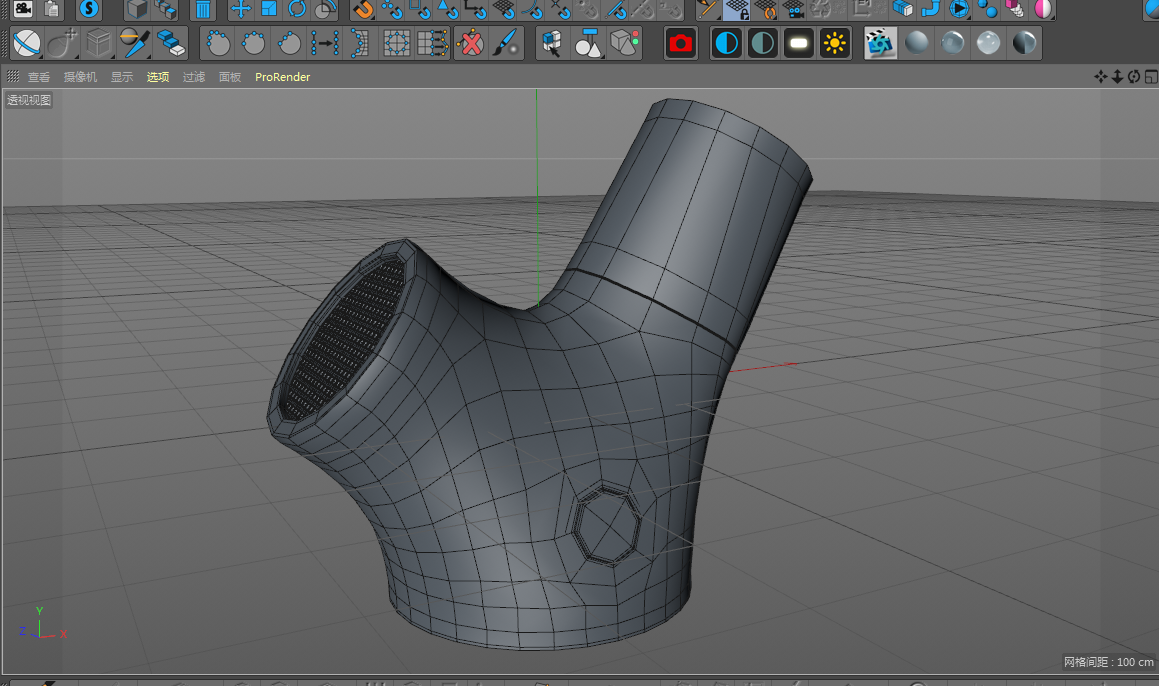Click the film camera icon in top row

click(x=24, y=10)
